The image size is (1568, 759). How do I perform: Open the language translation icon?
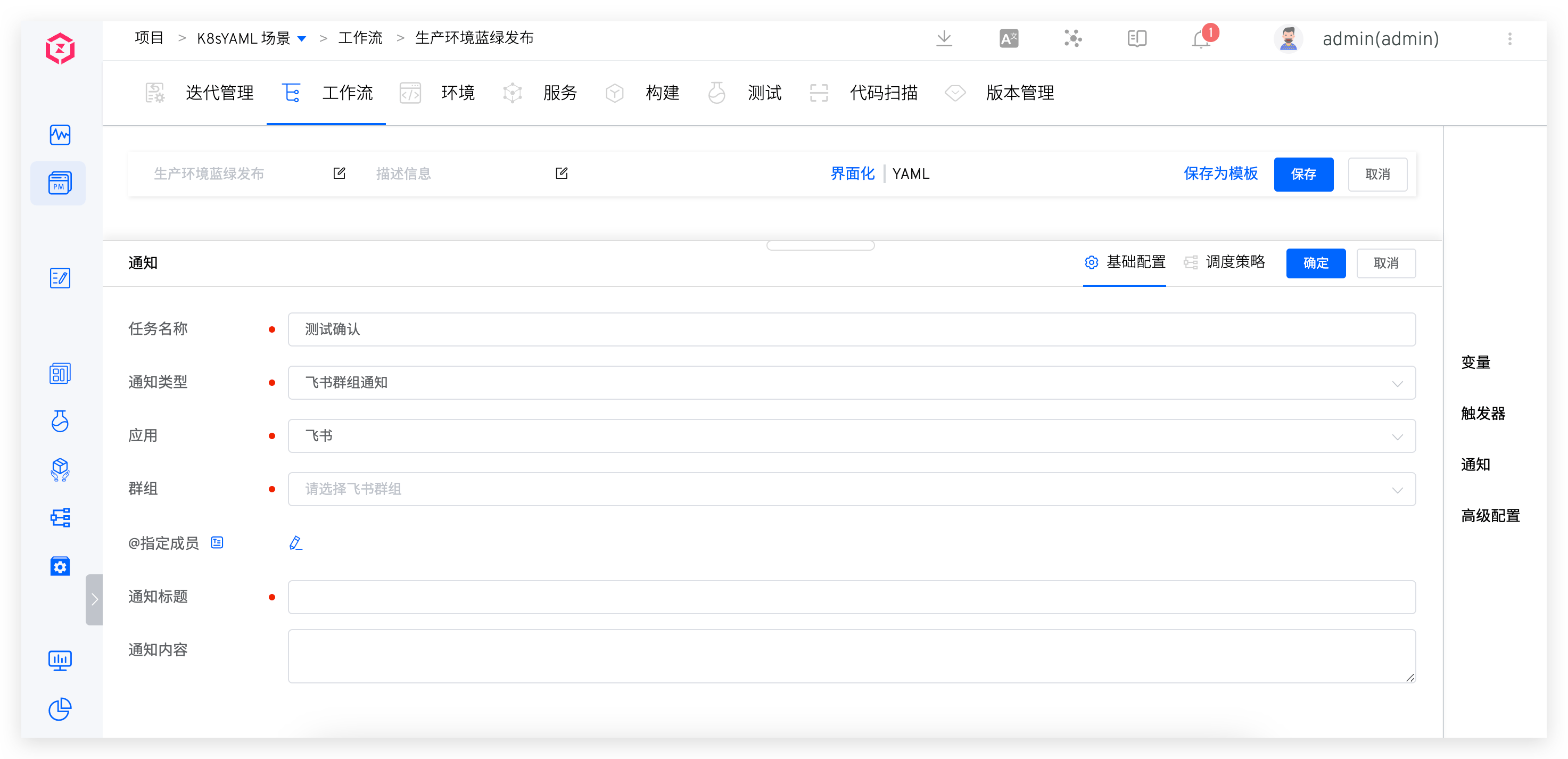click(x=1009, y=38)
